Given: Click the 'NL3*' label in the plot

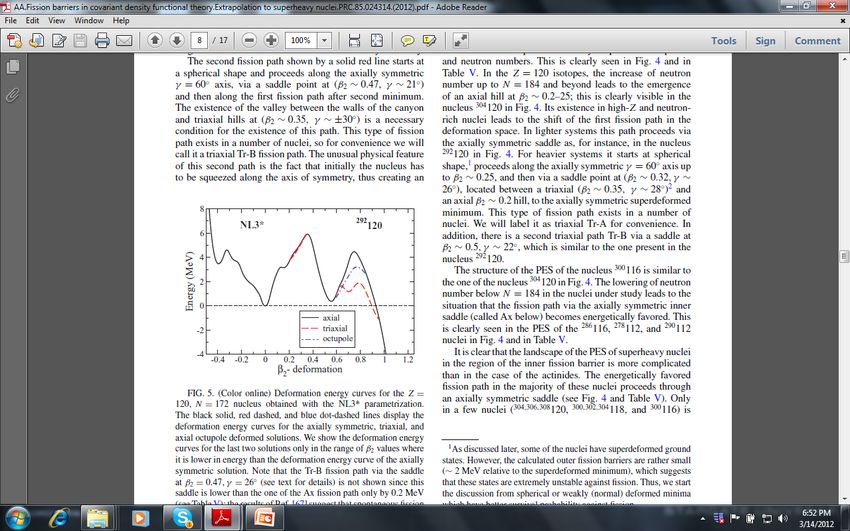Looking at the screenshot, I should pos(252,224).
